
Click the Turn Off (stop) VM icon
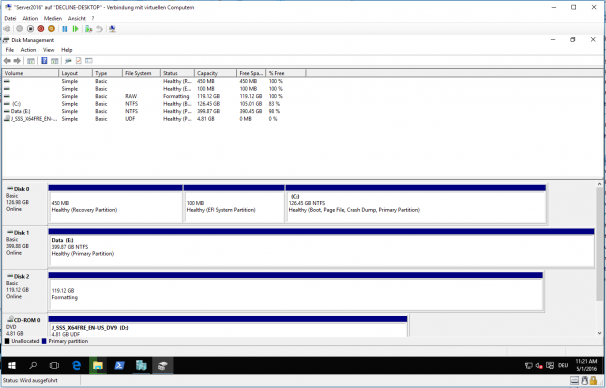tap(30, 29)
